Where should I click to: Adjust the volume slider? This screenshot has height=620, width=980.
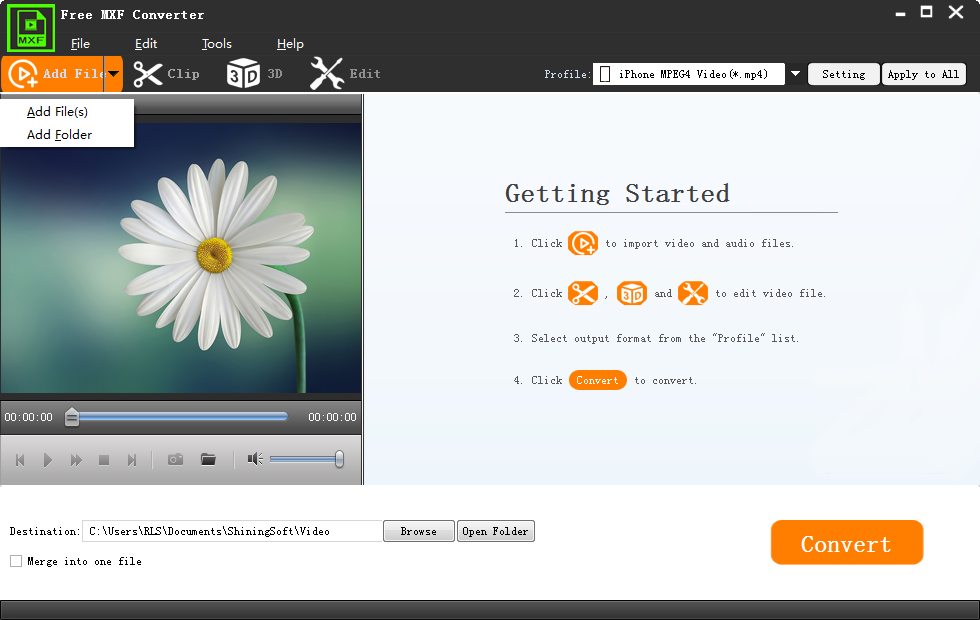click(306, 459)
